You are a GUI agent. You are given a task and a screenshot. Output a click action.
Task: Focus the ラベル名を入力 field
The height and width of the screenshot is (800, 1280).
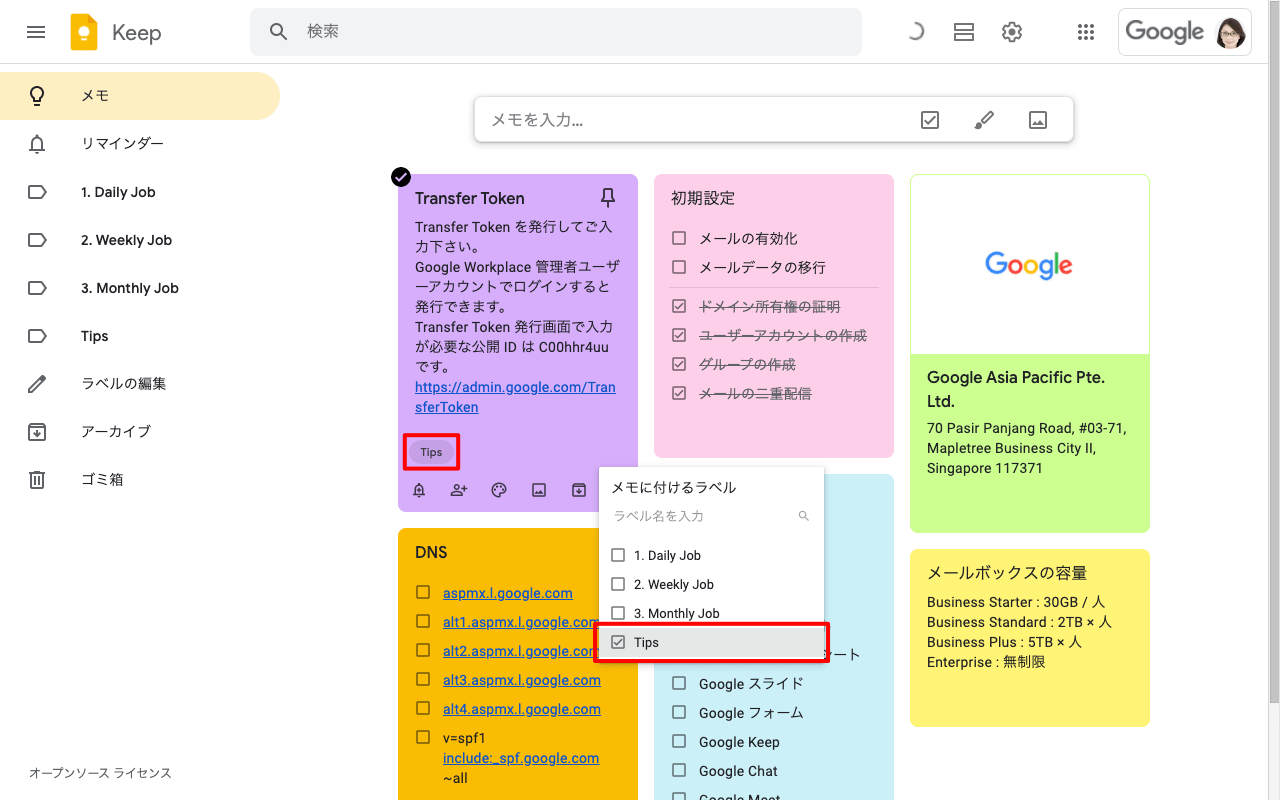click(700, 516)
